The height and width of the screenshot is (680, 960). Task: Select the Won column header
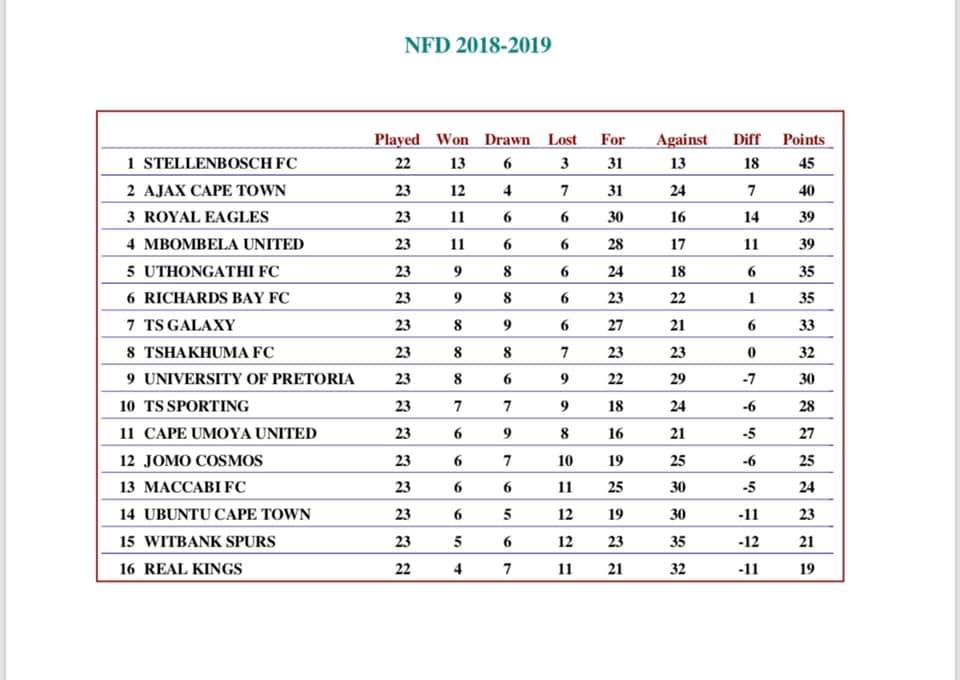pyautogui.click(x=452, y=140)
